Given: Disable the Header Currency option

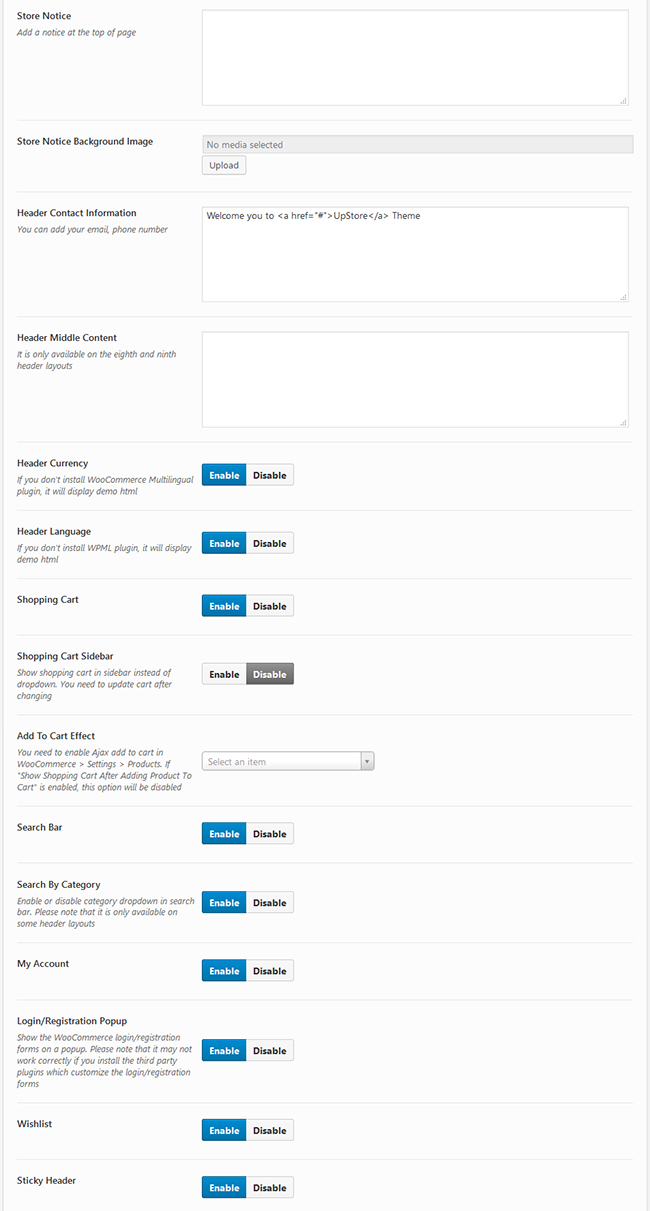Looking at the screenshot, I should coord(270,475).
